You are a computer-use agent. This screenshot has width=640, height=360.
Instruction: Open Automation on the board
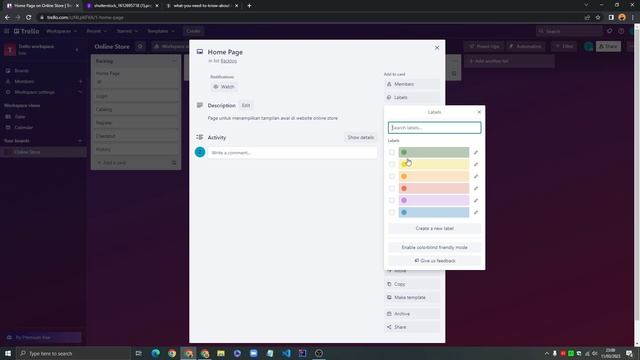[x=525, y=47]
